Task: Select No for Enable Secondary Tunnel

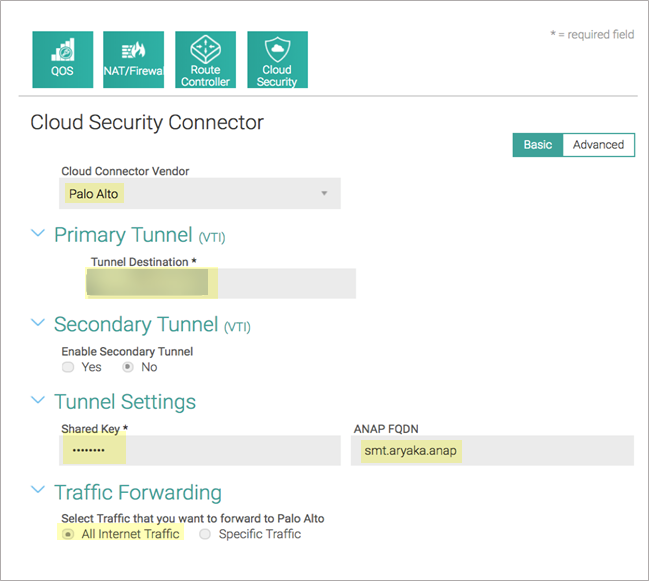Action: 129,367
